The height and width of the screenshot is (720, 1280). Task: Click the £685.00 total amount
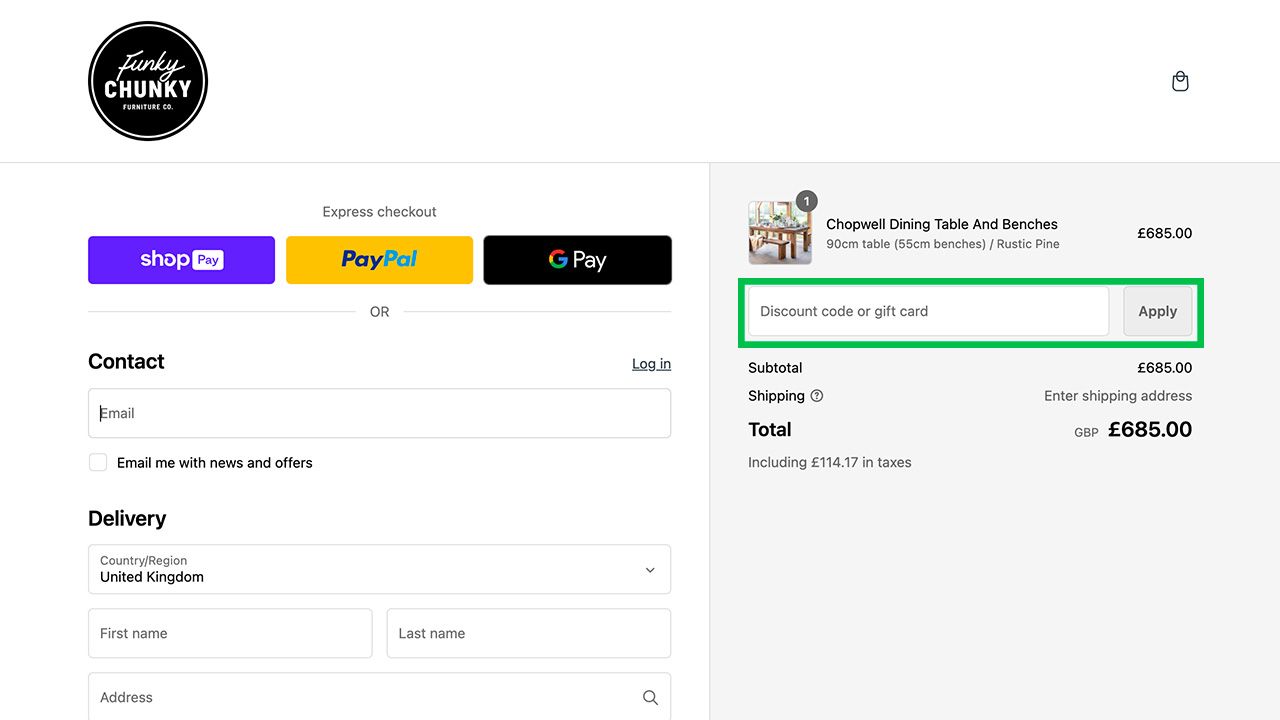point(1150,430)
